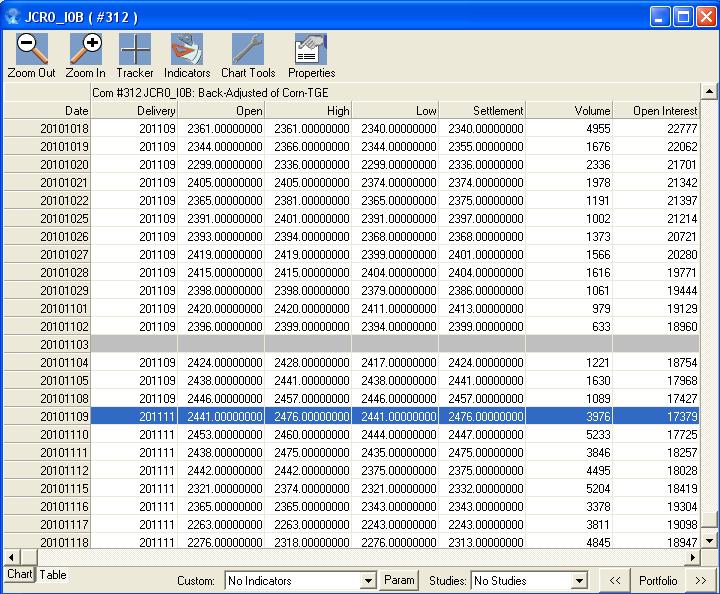The width and height of the screenshot is (720, 594).
Task: Open the Properties dialog icon
Action: 311,49
